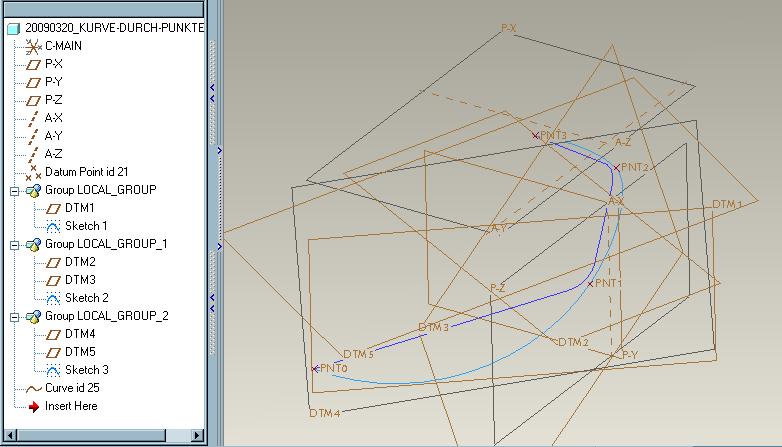Collapse Group LOCAL_GROUP node
Viewport: 782px width, 447px height.
click(x=14, y=191)
